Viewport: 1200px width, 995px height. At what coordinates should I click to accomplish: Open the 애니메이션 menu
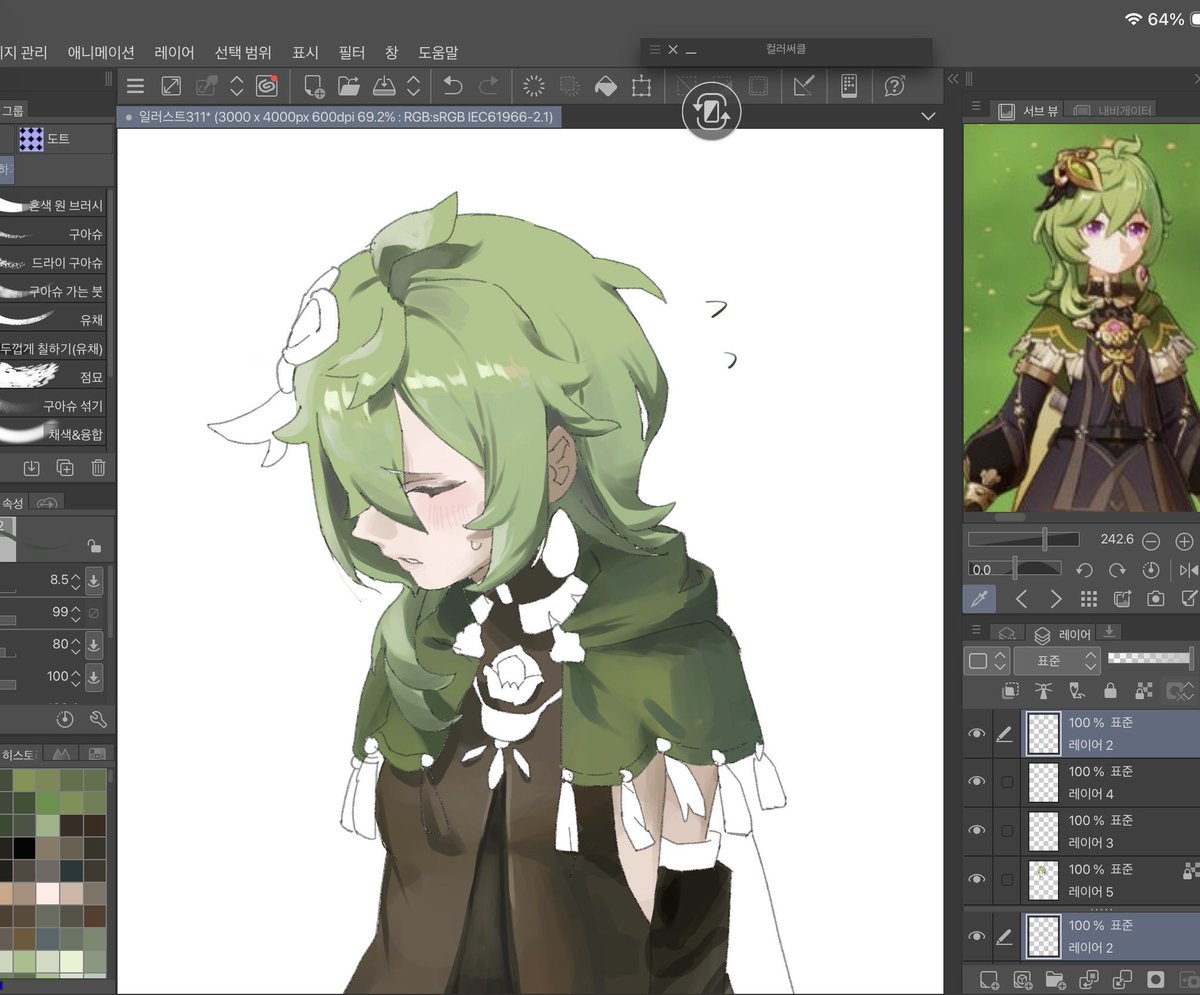(101, 52)
